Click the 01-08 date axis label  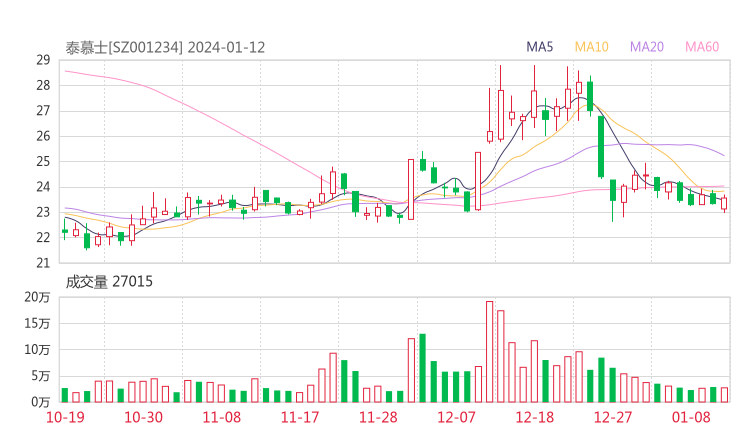click(691, 417)
